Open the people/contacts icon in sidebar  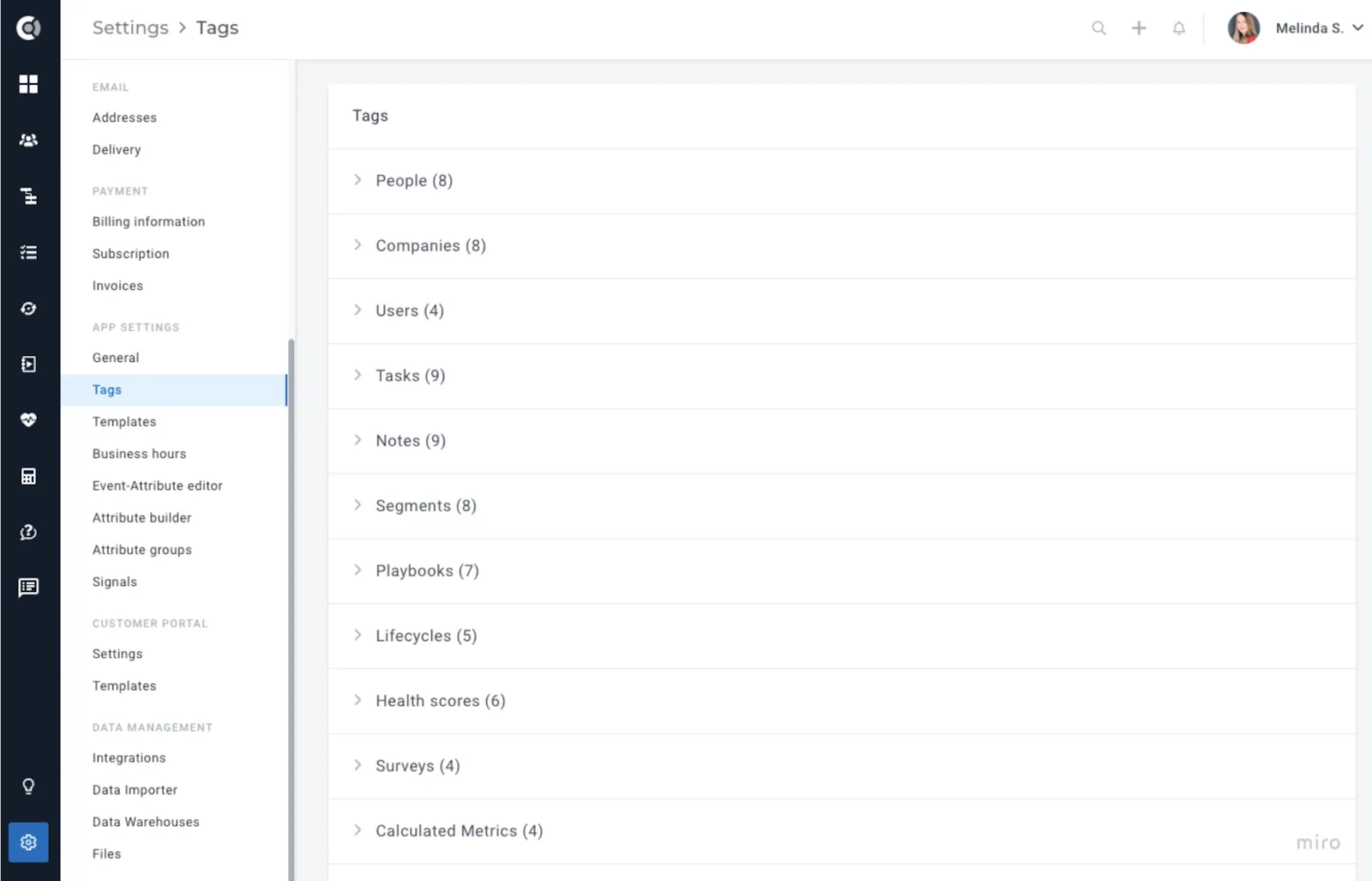click(28, 140)
